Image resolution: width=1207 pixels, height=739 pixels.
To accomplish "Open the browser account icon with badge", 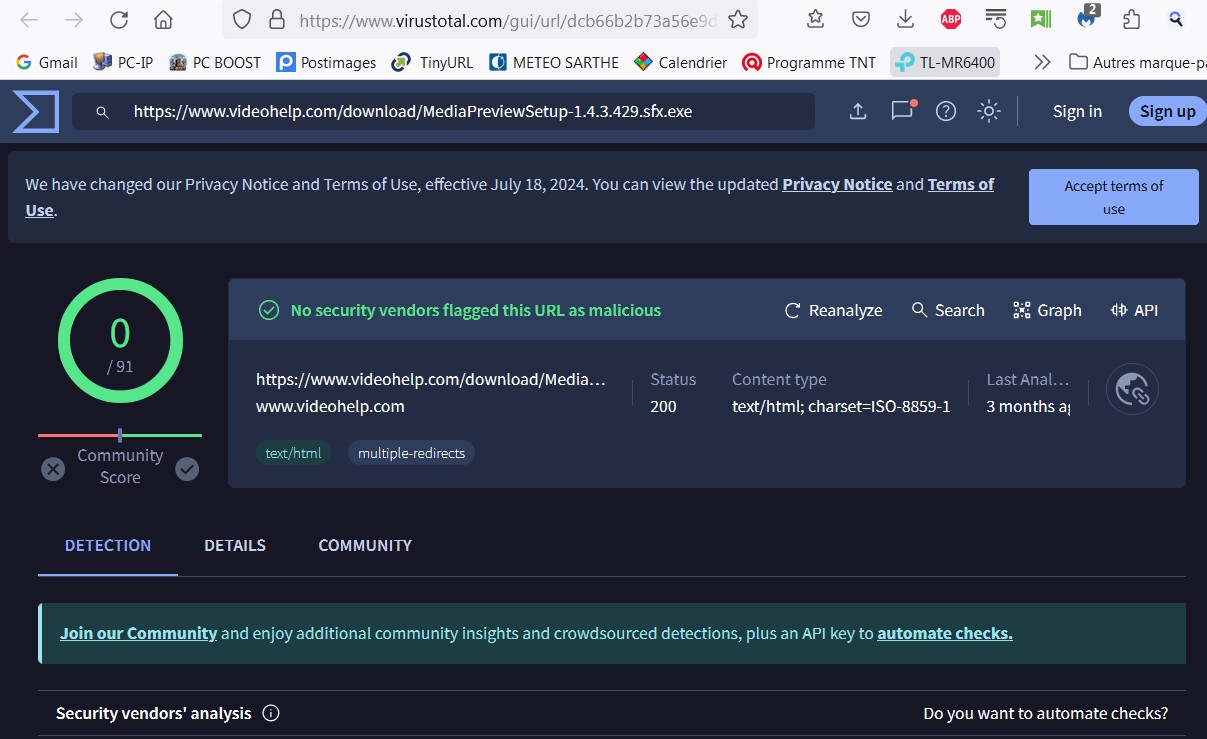I will (x=1086, y=17).
